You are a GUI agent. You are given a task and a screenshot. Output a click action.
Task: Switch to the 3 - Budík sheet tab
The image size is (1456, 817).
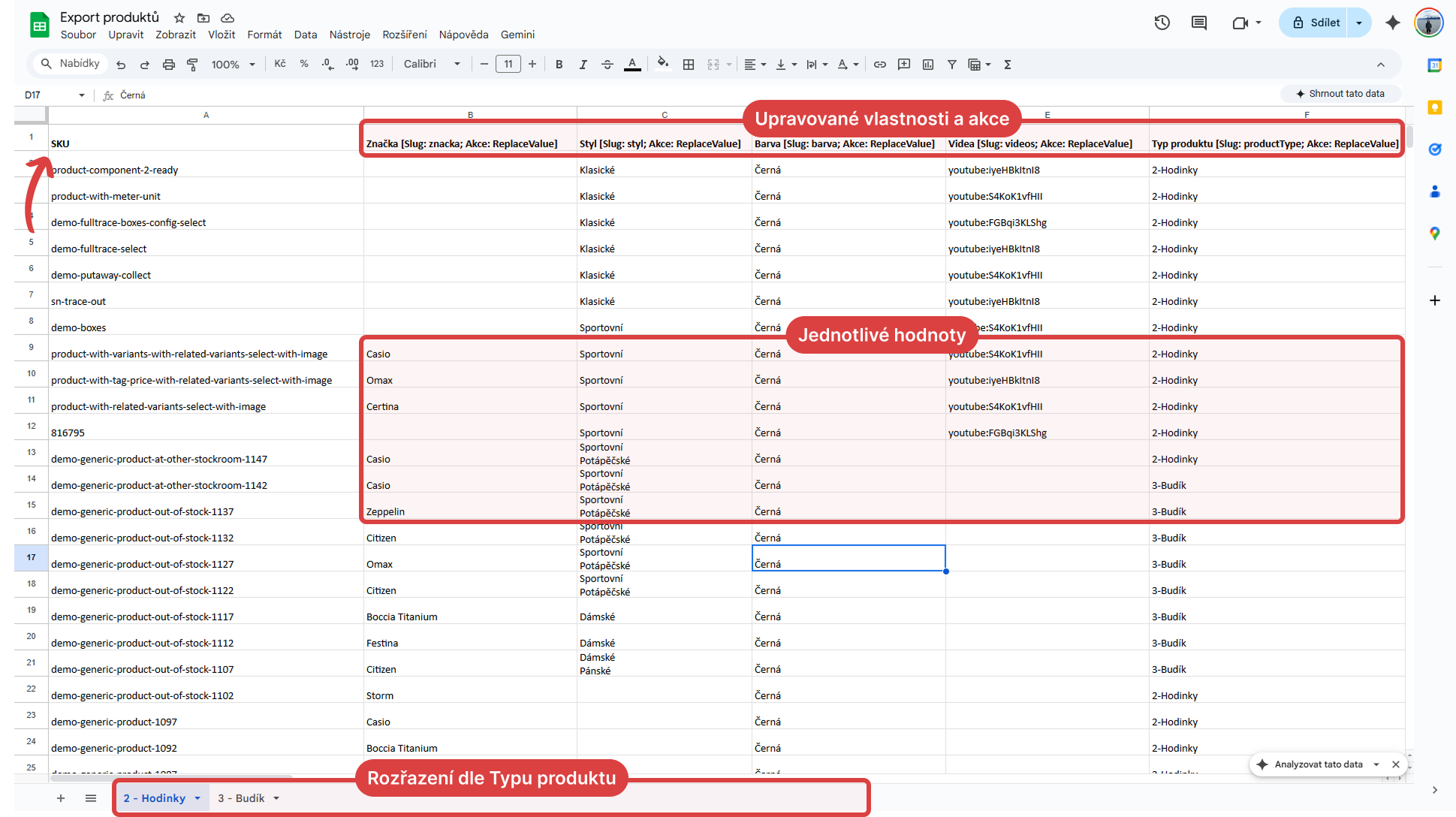tap(241, 798)
